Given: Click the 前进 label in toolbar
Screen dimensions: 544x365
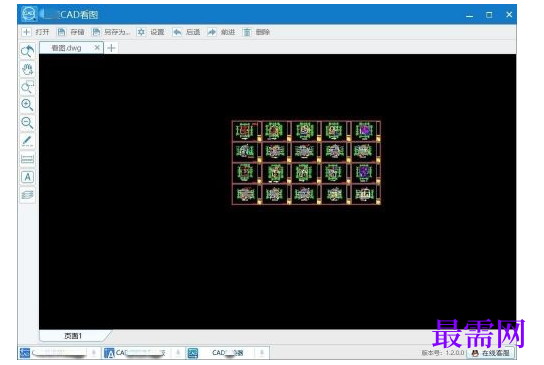Looking at the screenshot, I should [x=228, y=32].
